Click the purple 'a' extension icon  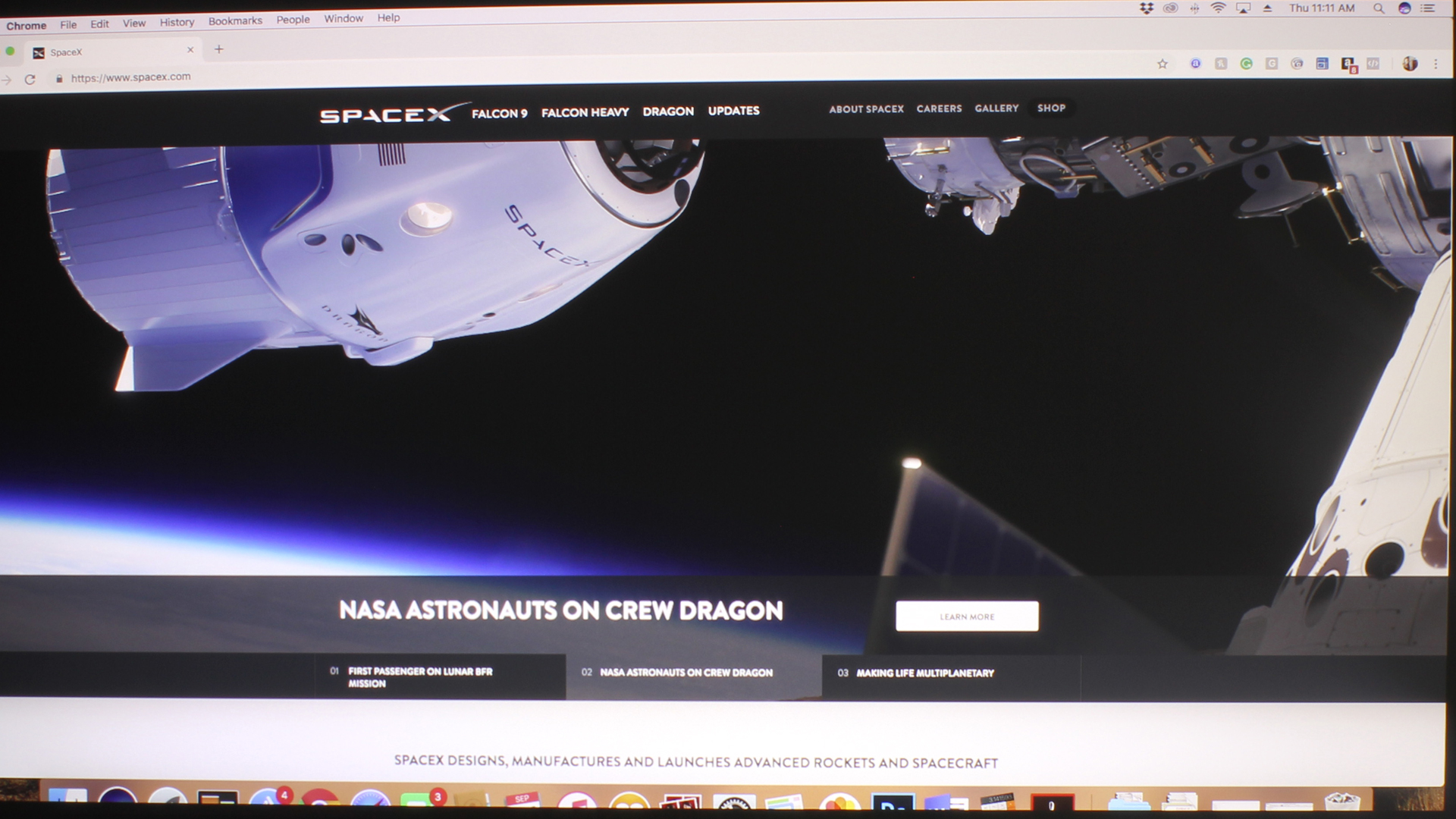pos(1195,64)
